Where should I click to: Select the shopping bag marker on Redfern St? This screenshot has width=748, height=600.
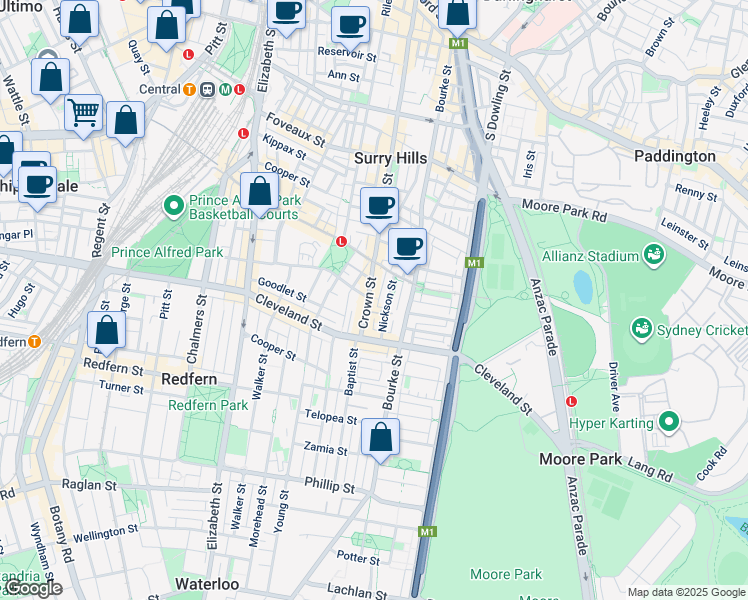coord(106,331)
